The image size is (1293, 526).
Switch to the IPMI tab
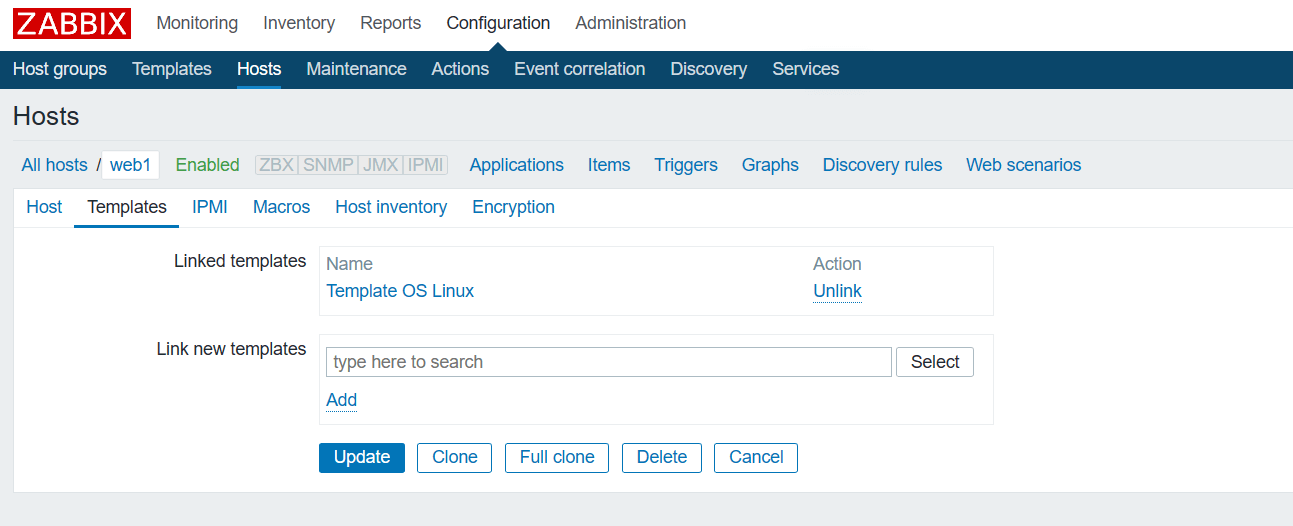(210, 207)
